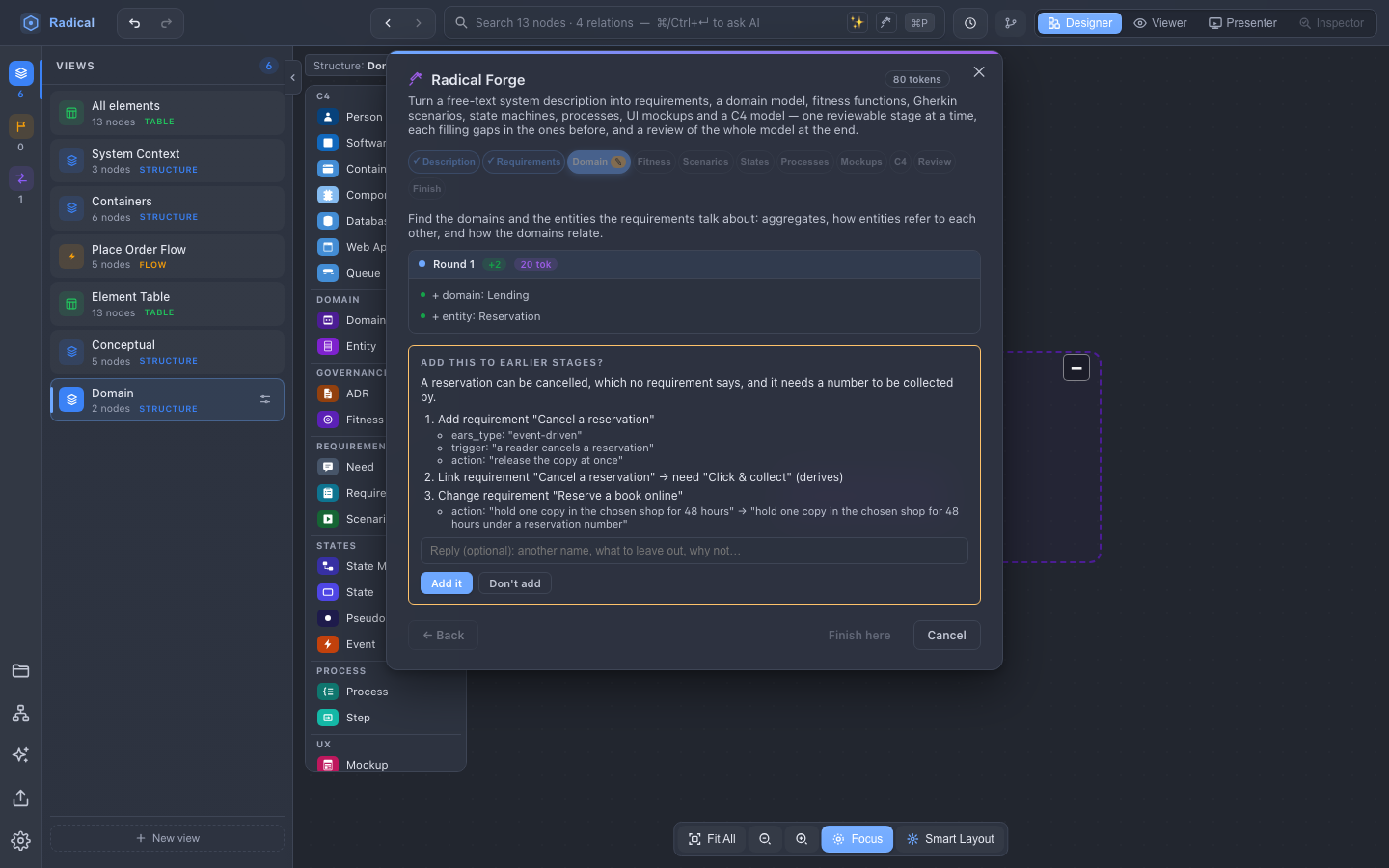Go to the Requirements stage tab

coord(523,162)
